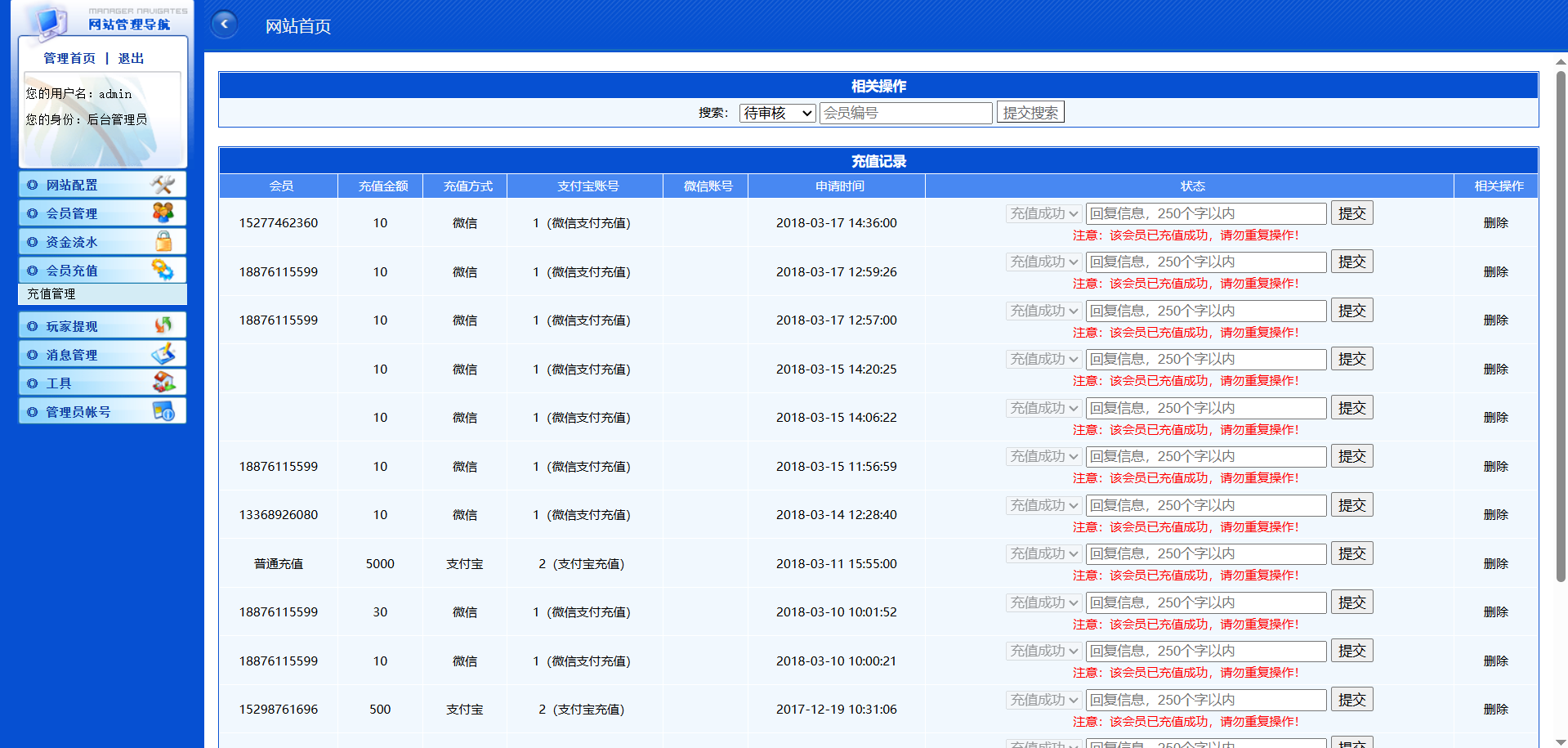Click bullet icon beside 管理员帐号

[x=33, y=412]
